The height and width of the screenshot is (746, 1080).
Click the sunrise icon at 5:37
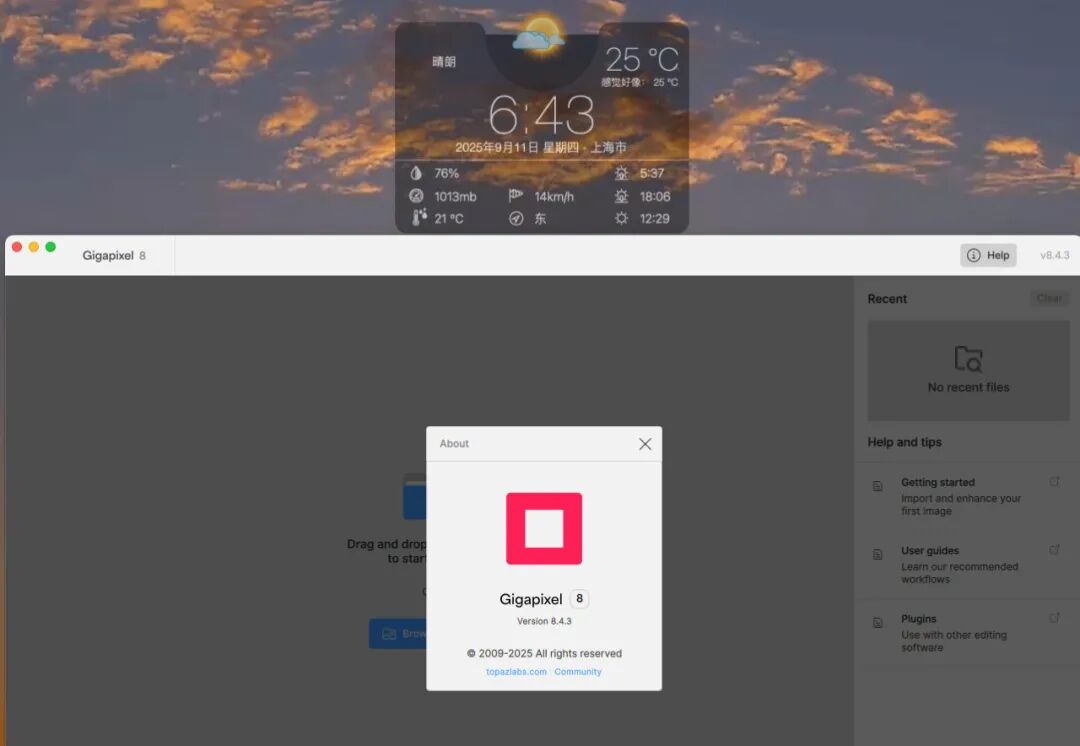tap(621, 173)
